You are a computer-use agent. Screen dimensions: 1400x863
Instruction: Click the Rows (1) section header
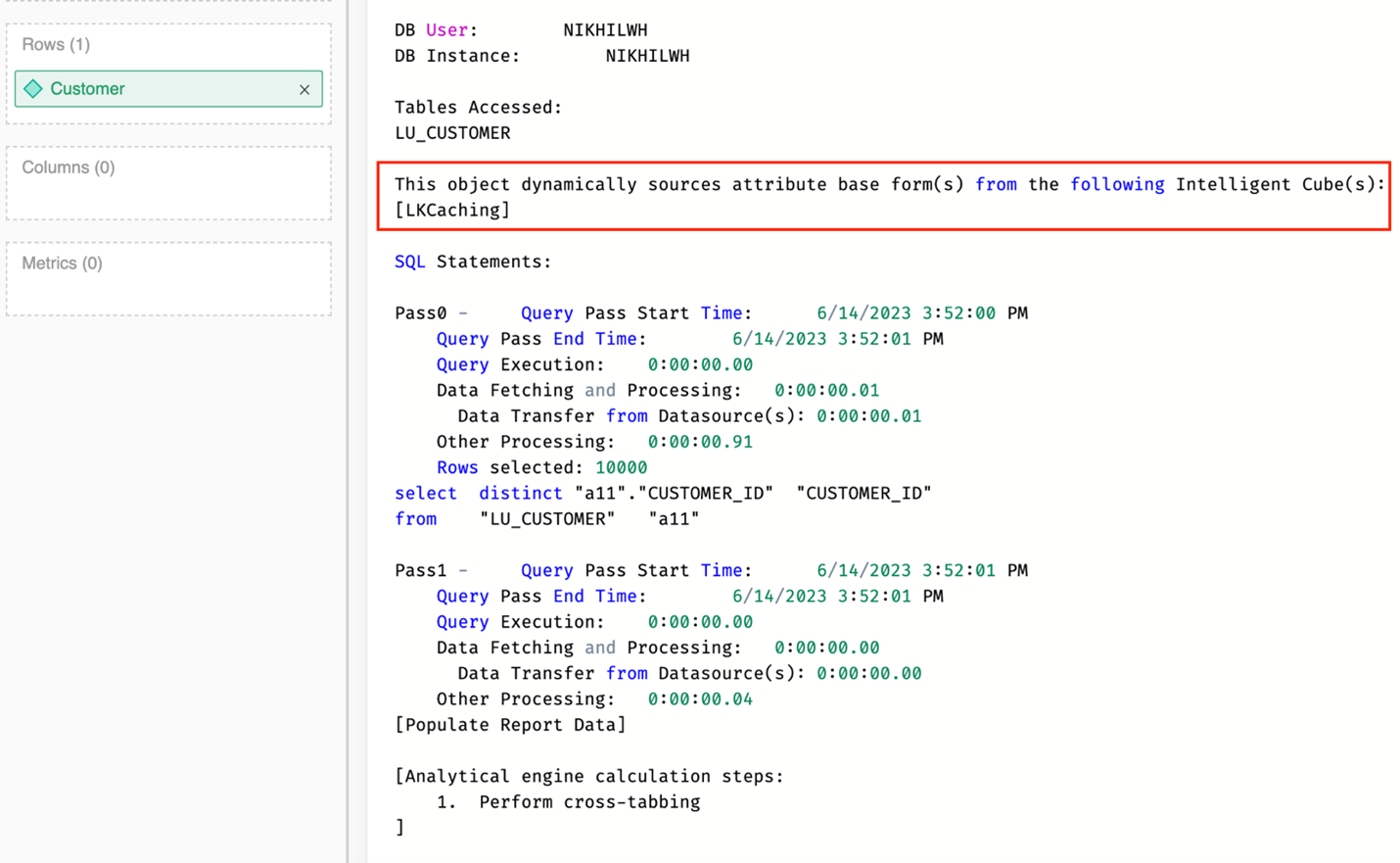pos(56,45)
